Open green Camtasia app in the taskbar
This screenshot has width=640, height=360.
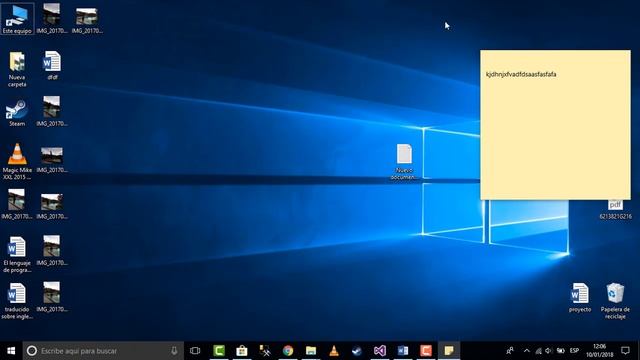(219, 351)
